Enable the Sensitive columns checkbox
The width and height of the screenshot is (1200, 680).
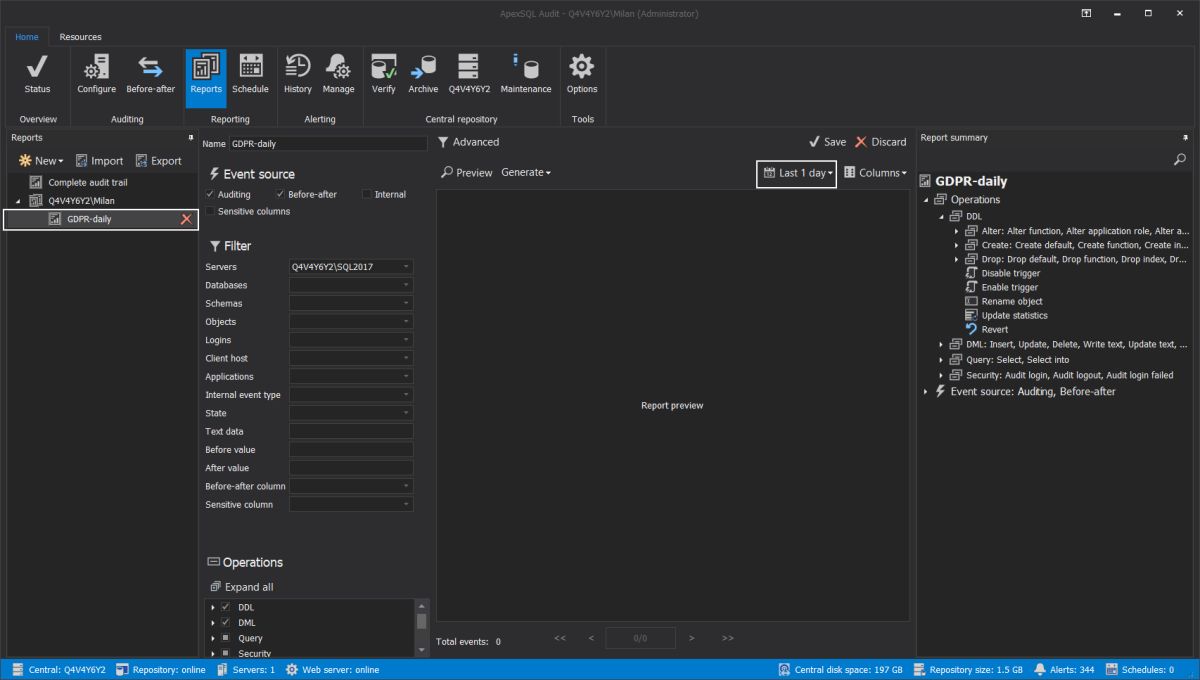click(x=210, y=211)
